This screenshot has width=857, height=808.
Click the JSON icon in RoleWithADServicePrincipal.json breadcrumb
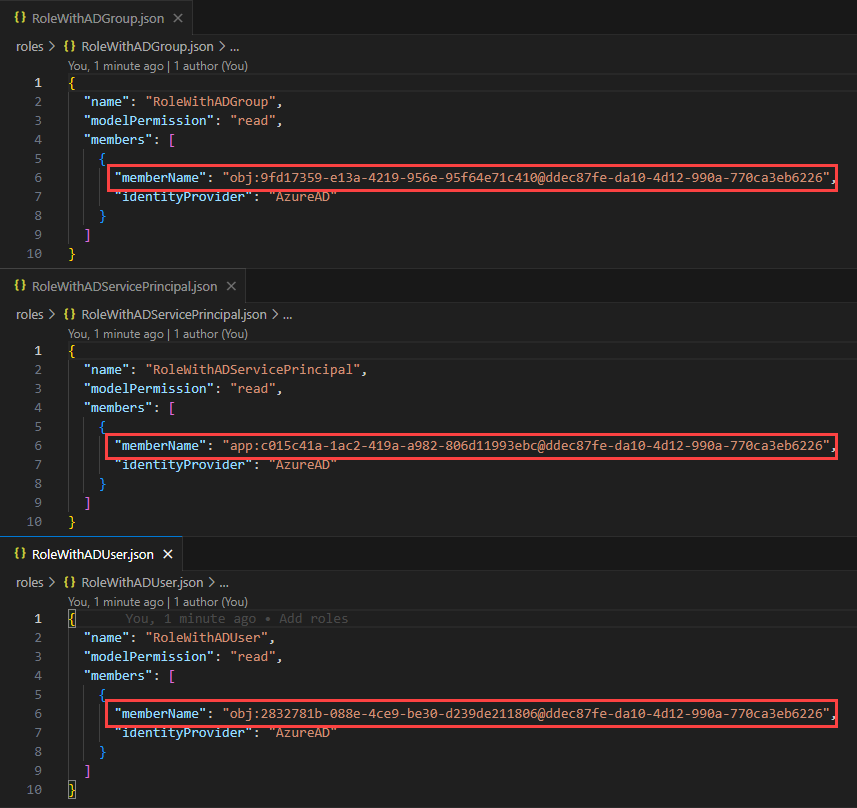[x=69, y=314]
